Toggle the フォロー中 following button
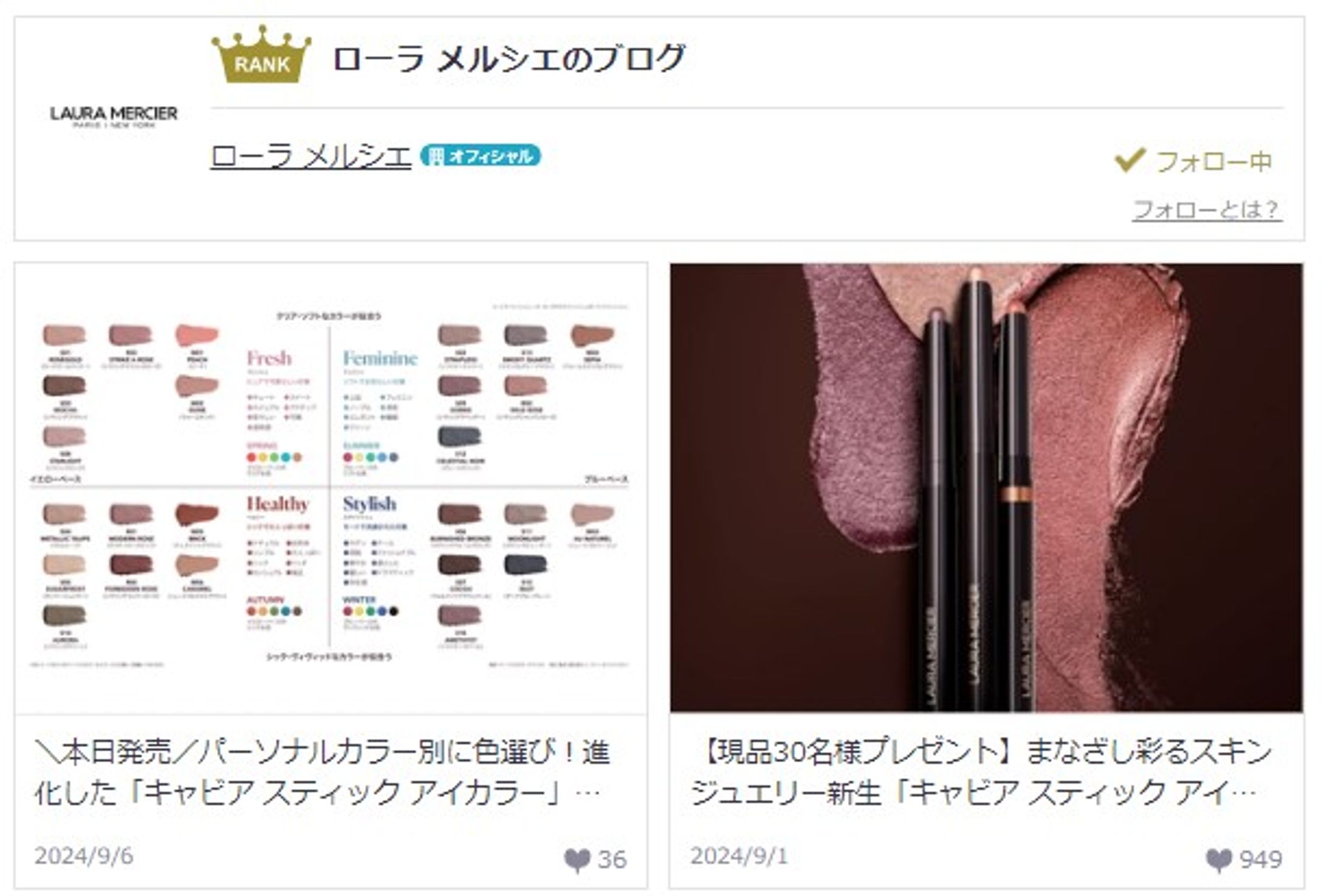This screenshot has height=896, width=1327. [x=1193, y=161]
